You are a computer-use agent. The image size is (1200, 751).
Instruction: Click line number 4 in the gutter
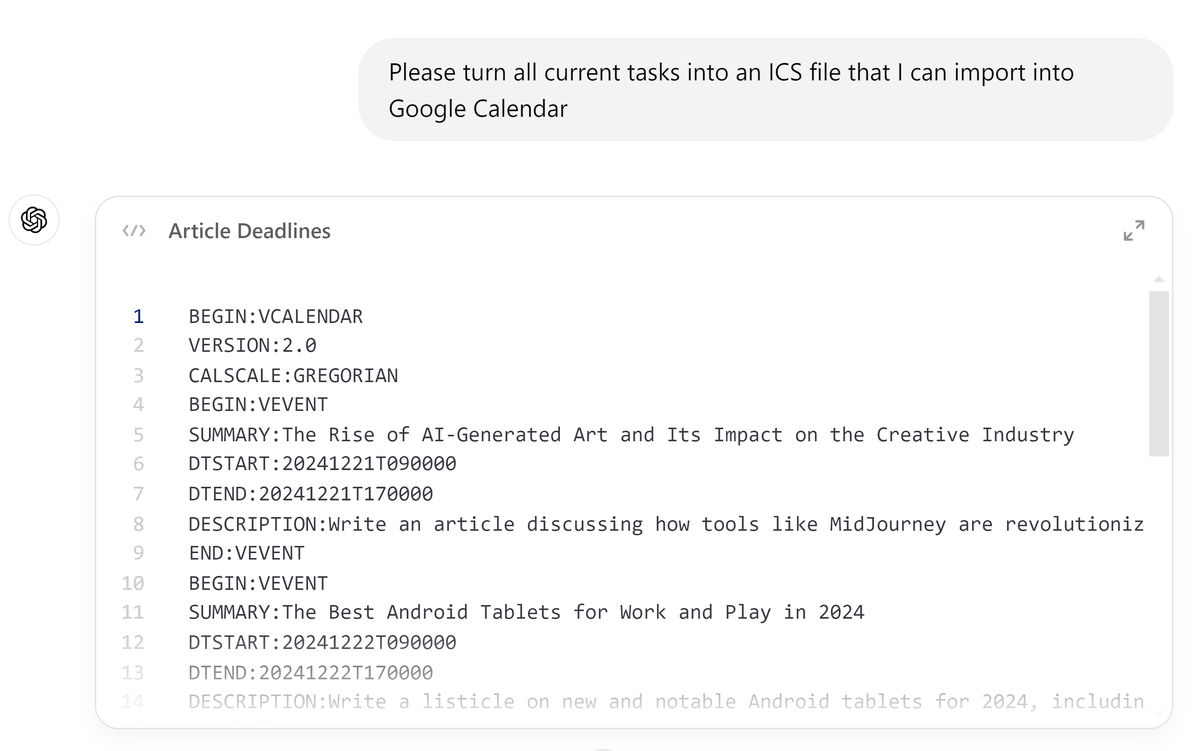coord(138,405)
